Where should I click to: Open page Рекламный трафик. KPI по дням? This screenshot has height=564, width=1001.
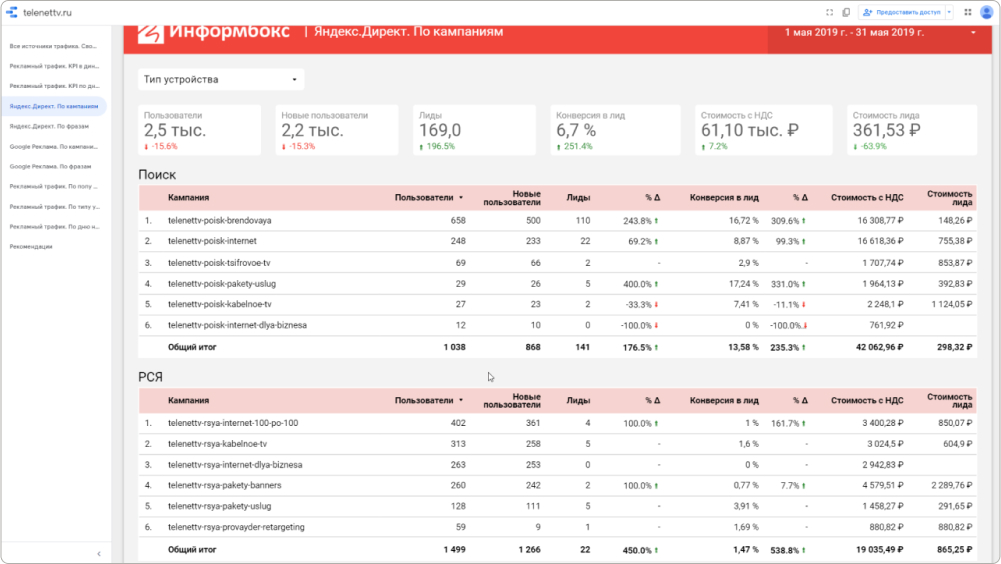click(x=54, y=86)
